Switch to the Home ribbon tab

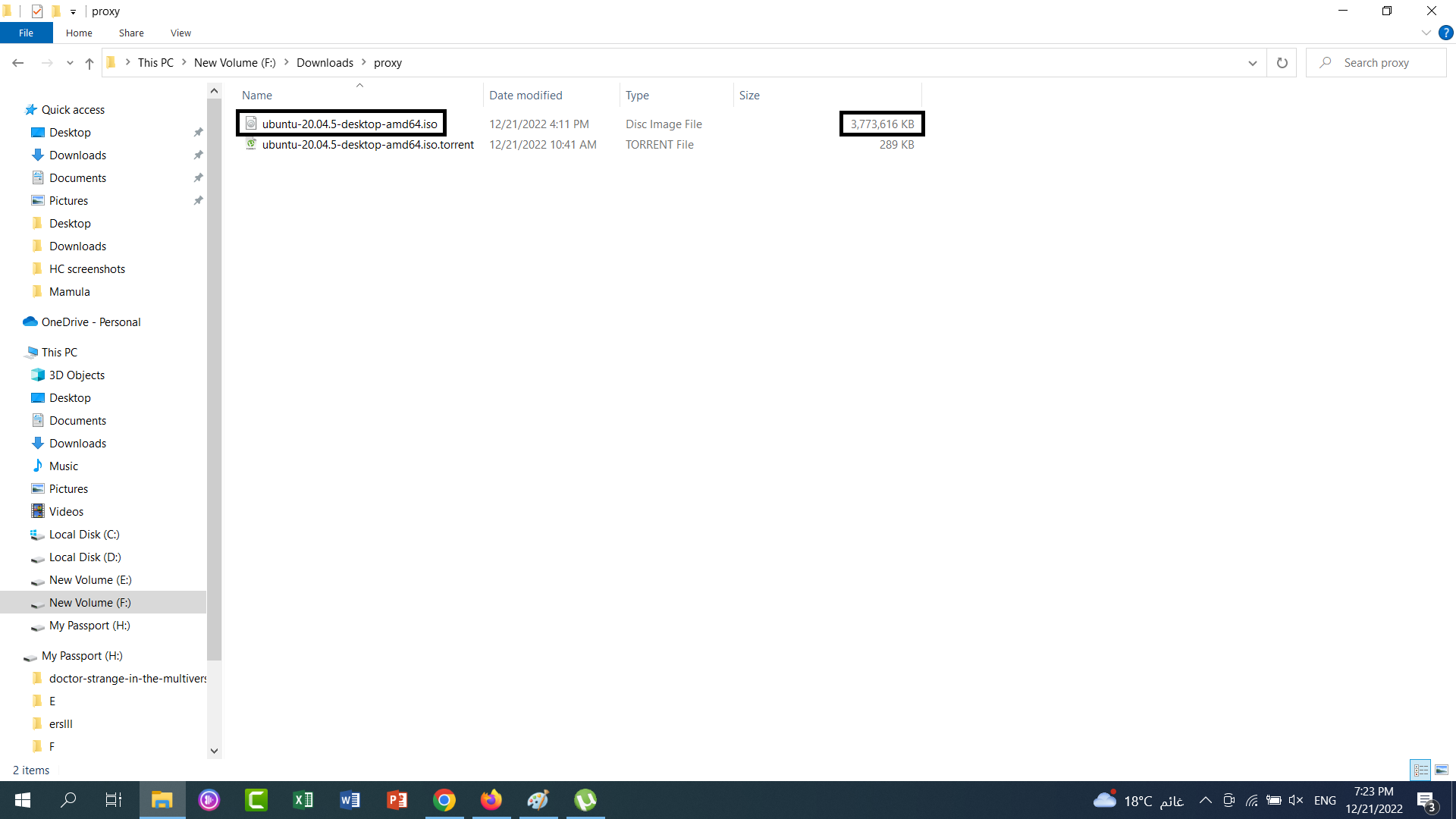(x=79, y=33)
